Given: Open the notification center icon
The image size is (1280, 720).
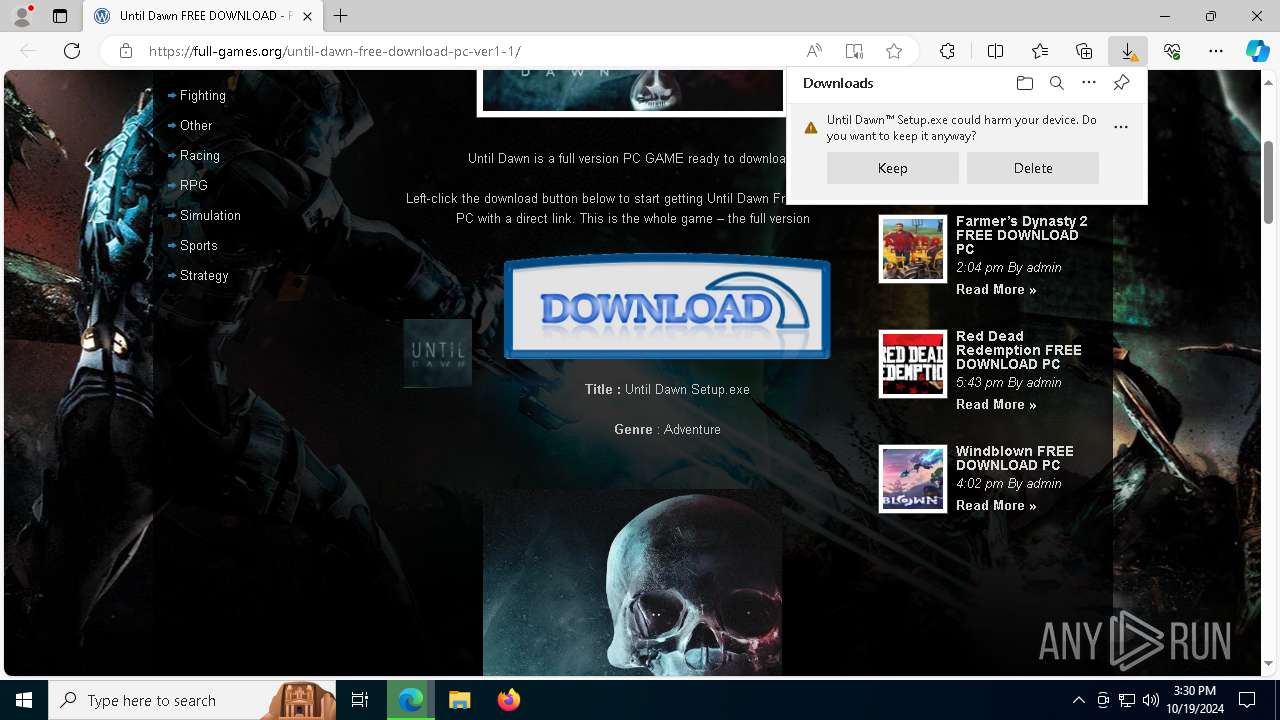Looking at the screenshot, I should pos(1247,700).
